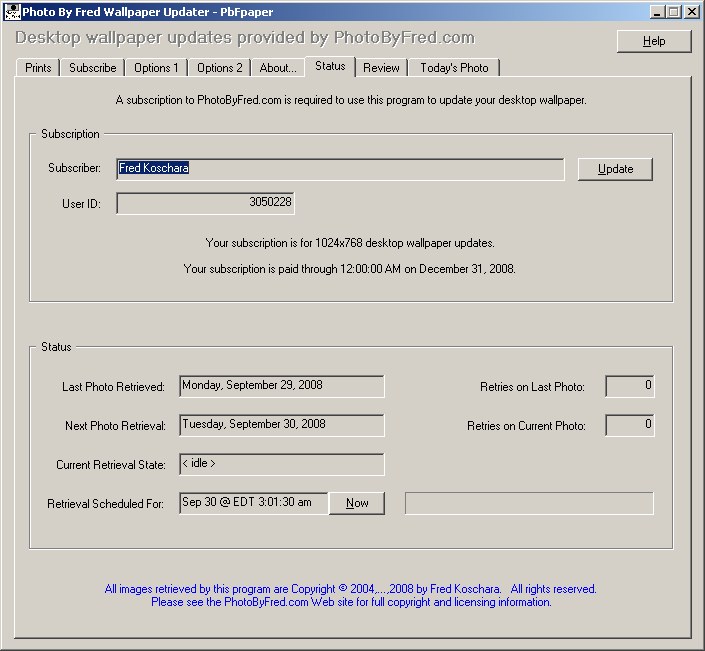
Task: Maximize the PbFpaper window
Action: [674, 12]
